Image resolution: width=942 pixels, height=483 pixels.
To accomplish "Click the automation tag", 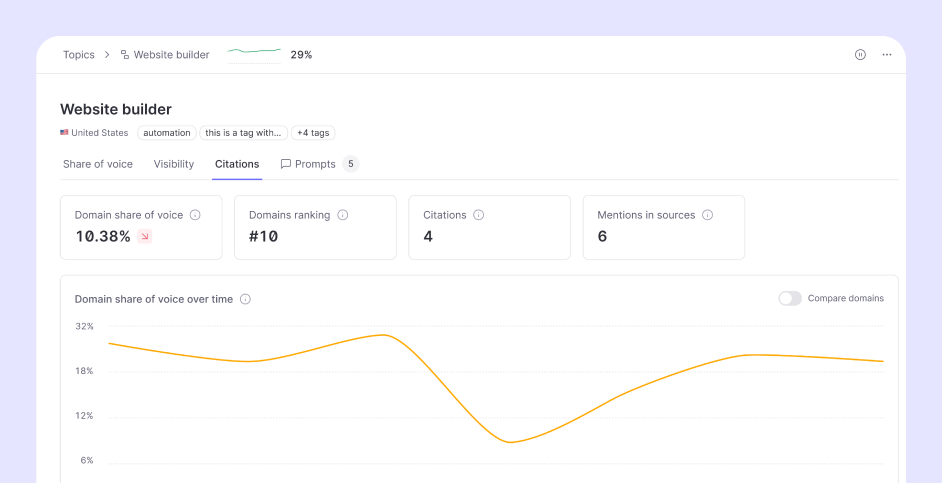I will click(167, 133).
